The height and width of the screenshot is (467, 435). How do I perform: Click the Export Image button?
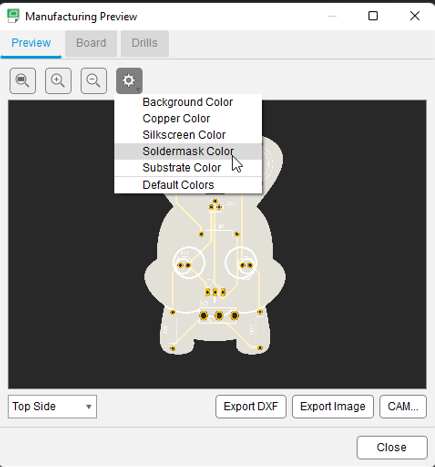coord(333,407)
